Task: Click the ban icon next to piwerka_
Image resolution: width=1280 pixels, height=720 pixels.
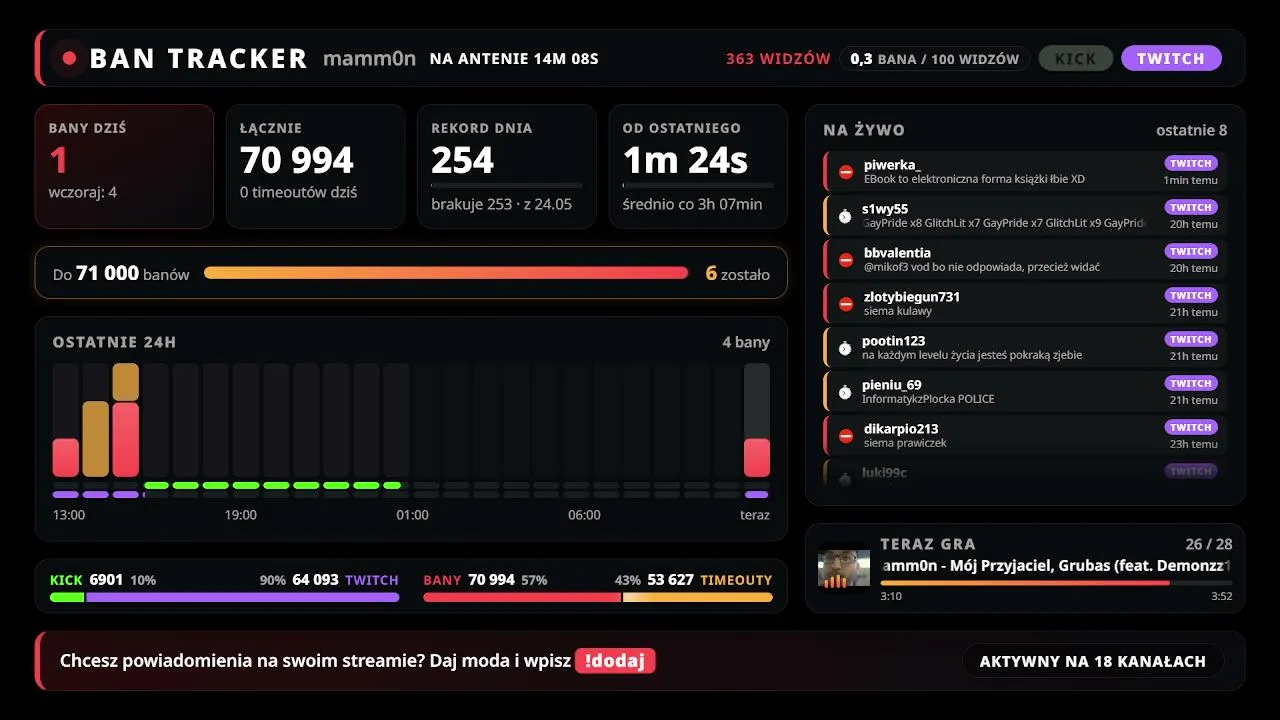Action: pyautogui.click(x=846, y=172)
